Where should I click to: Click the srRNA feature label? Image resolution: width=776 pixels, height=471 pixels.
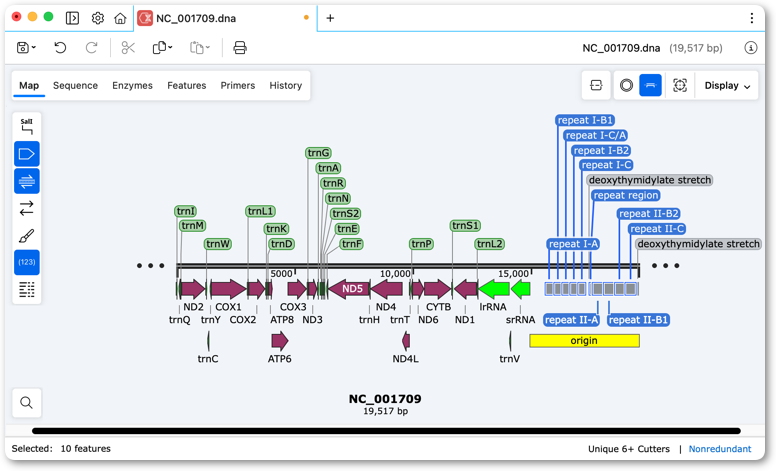point(520,320)
